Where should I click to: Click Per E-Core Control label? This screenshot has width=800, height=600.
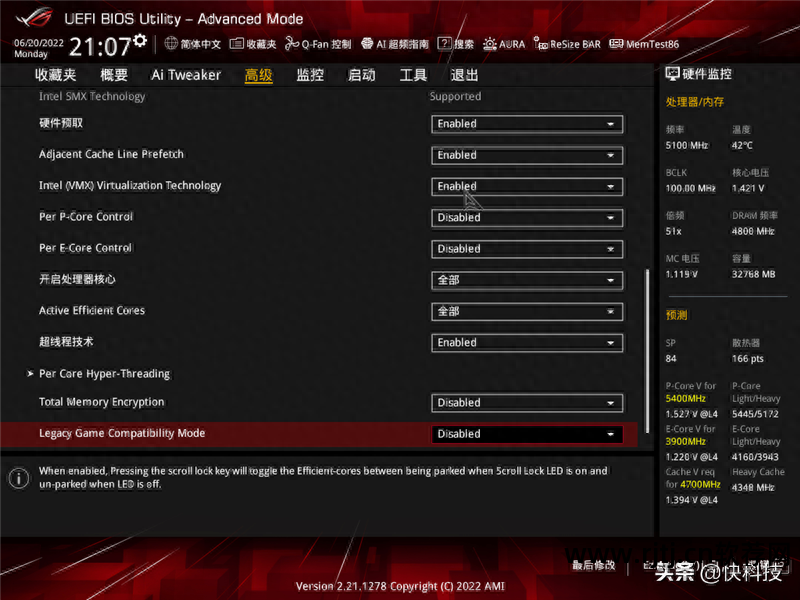pyautogui.click(x=86, y=248)
